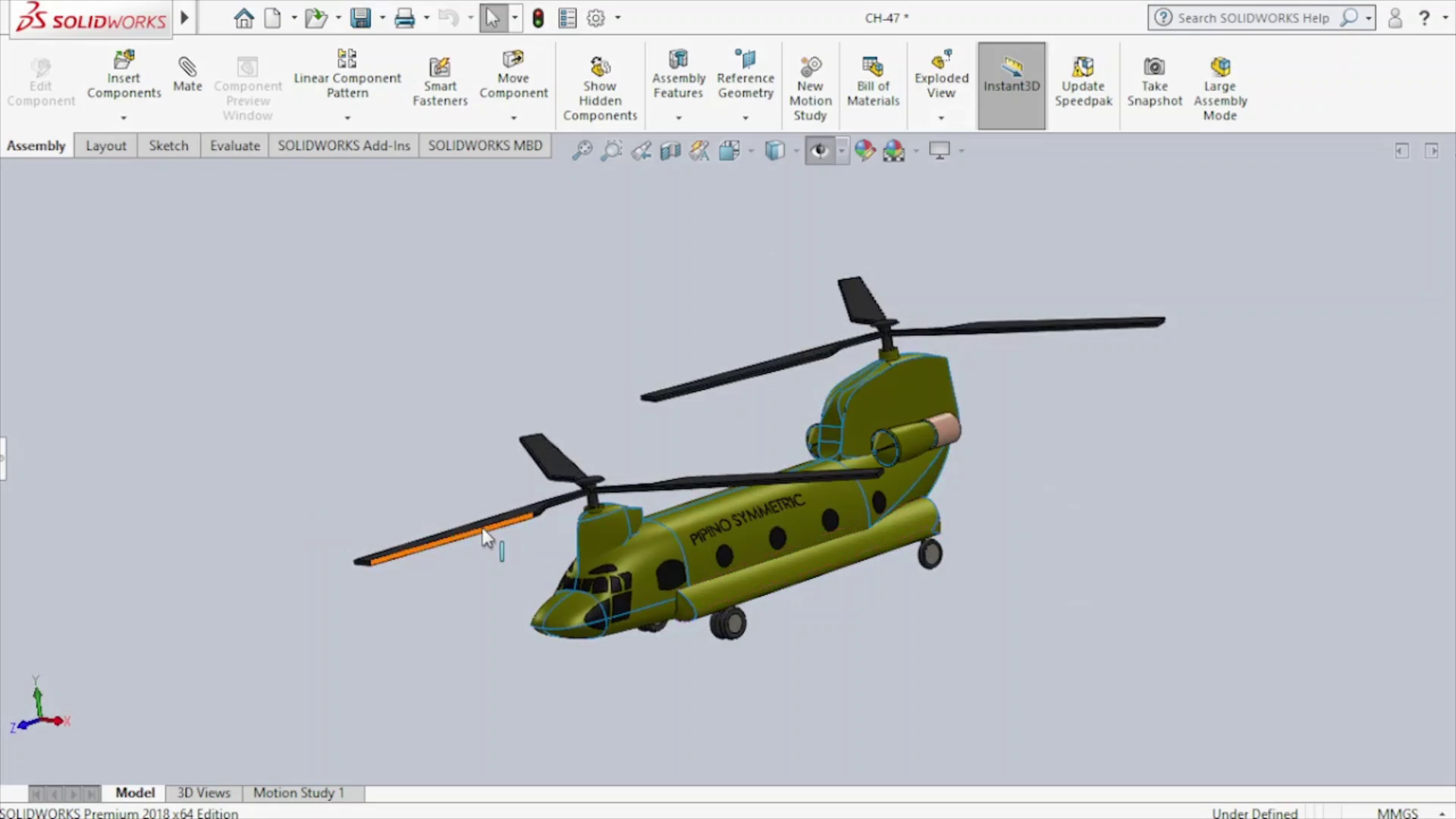Open the Motion Study 1 tab

tap(299, 792)
